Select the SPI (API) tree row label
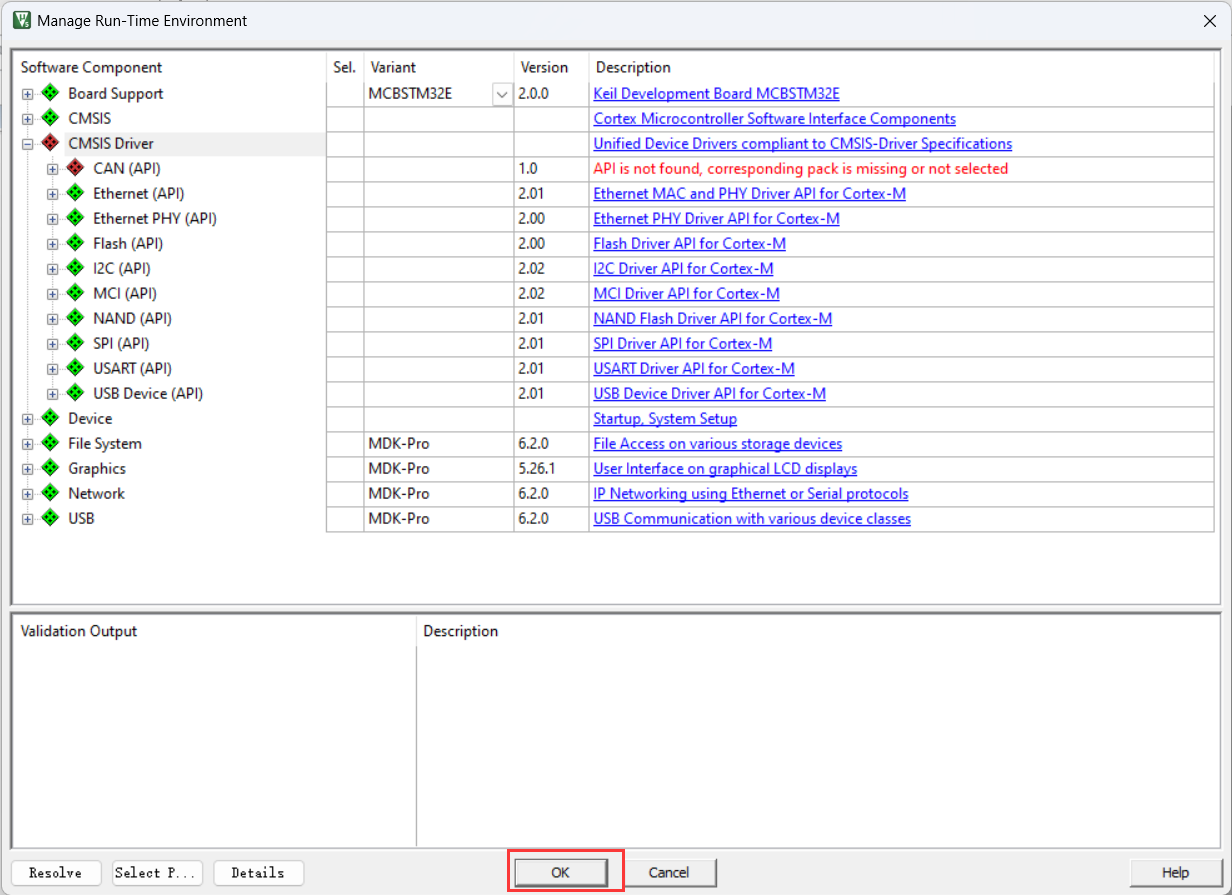 tap(121, 343)
